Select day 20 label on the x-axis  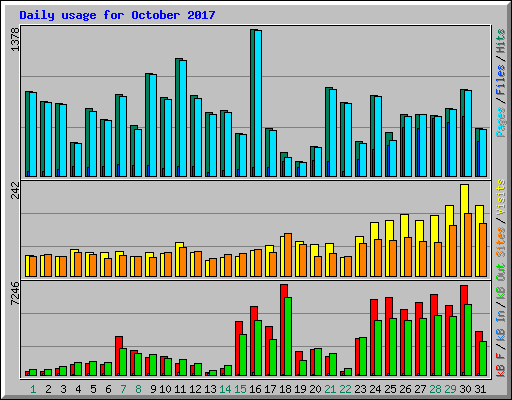pos(315,389)
